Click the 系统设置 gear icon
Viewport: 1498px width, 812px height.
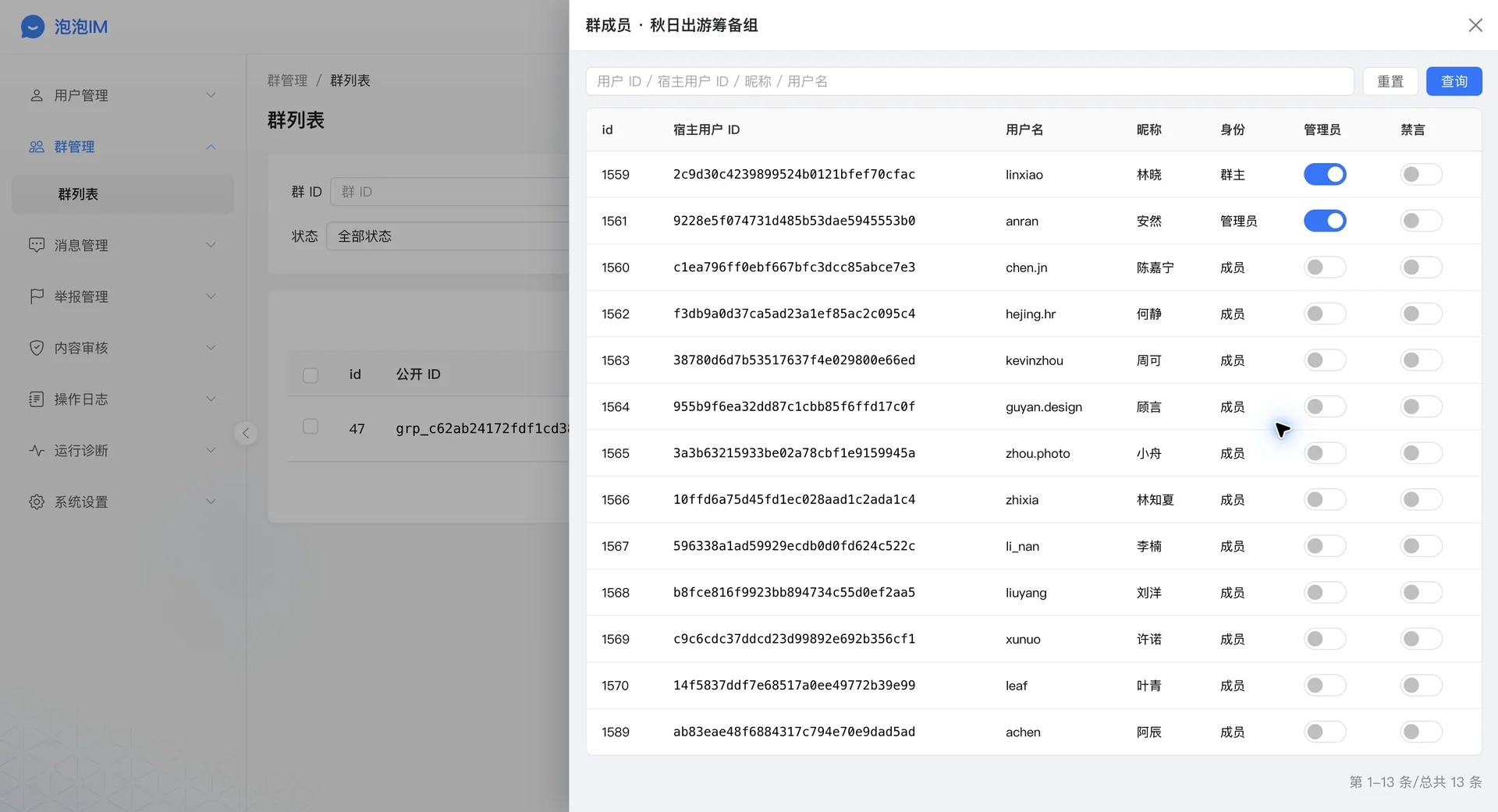point(37,502)
